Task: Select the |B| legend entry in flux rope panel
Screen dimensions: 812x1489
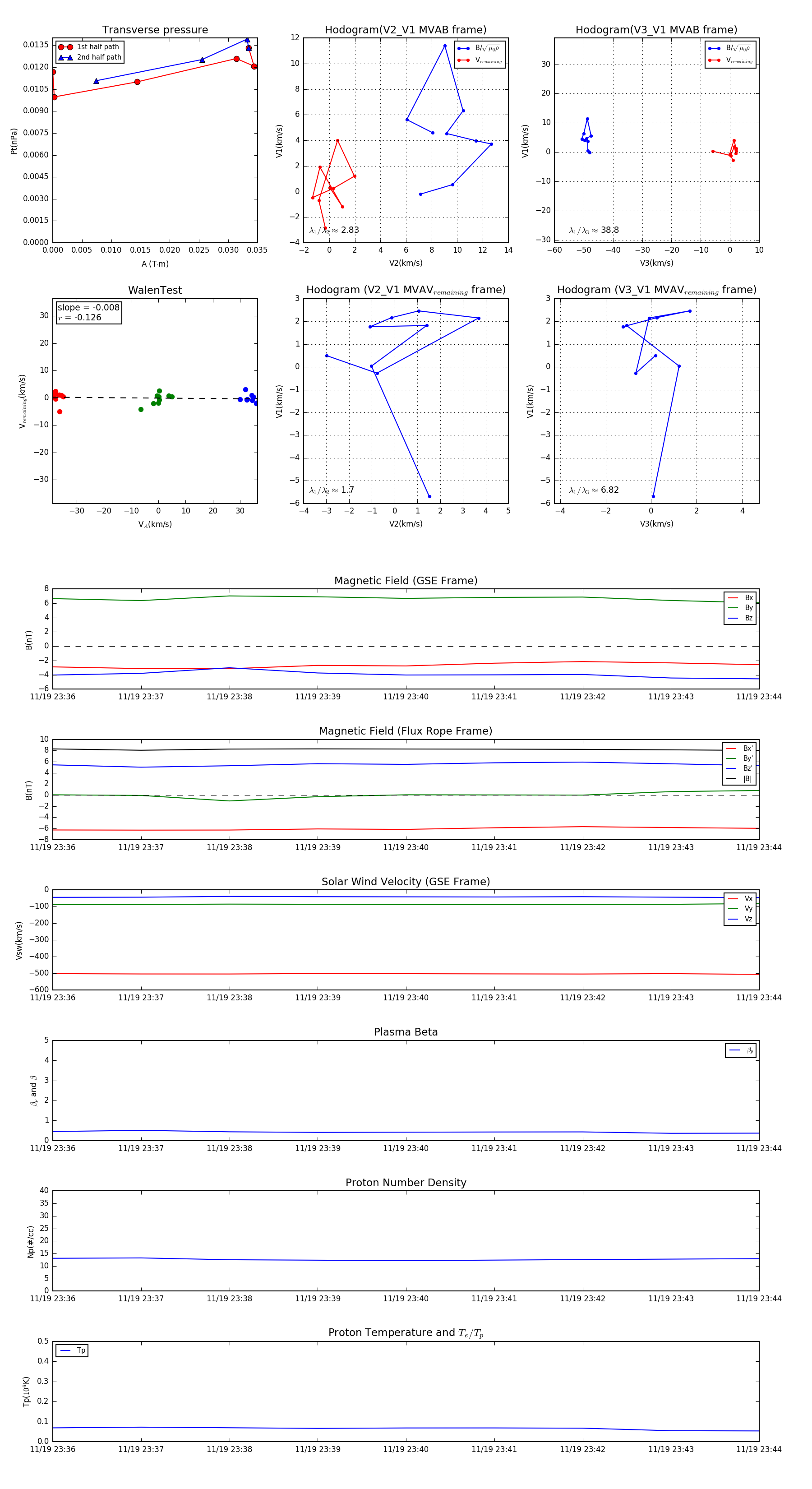Action: (x=739, y=779)
